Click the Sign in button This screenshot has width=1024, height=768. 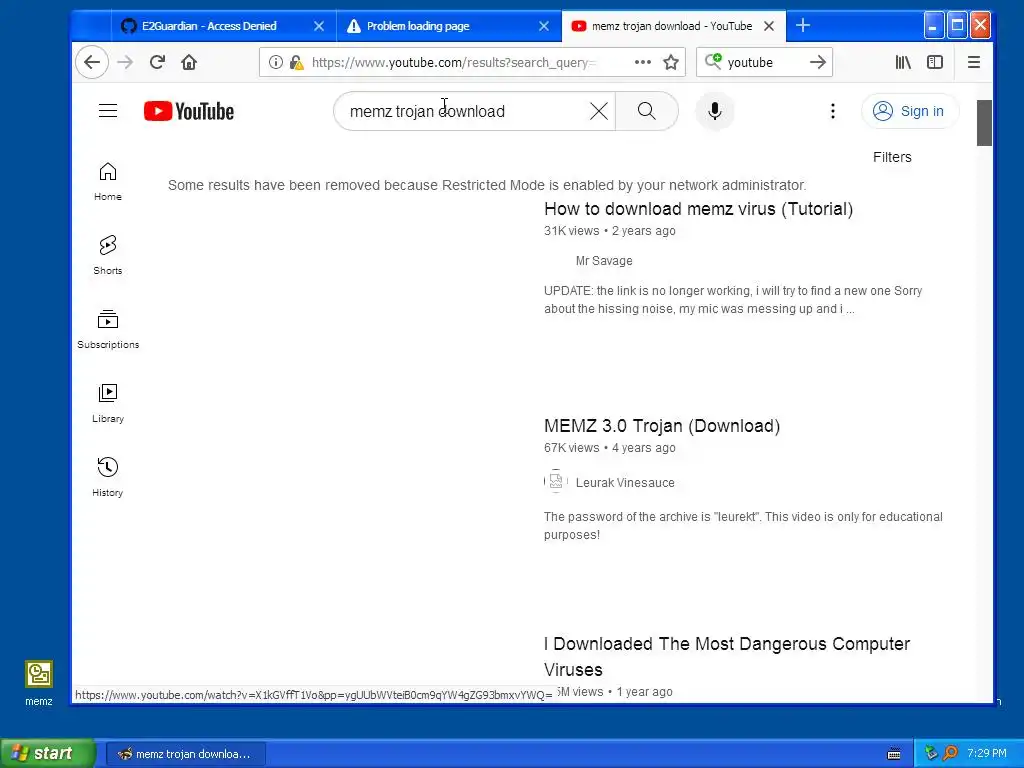coord(910,111)
